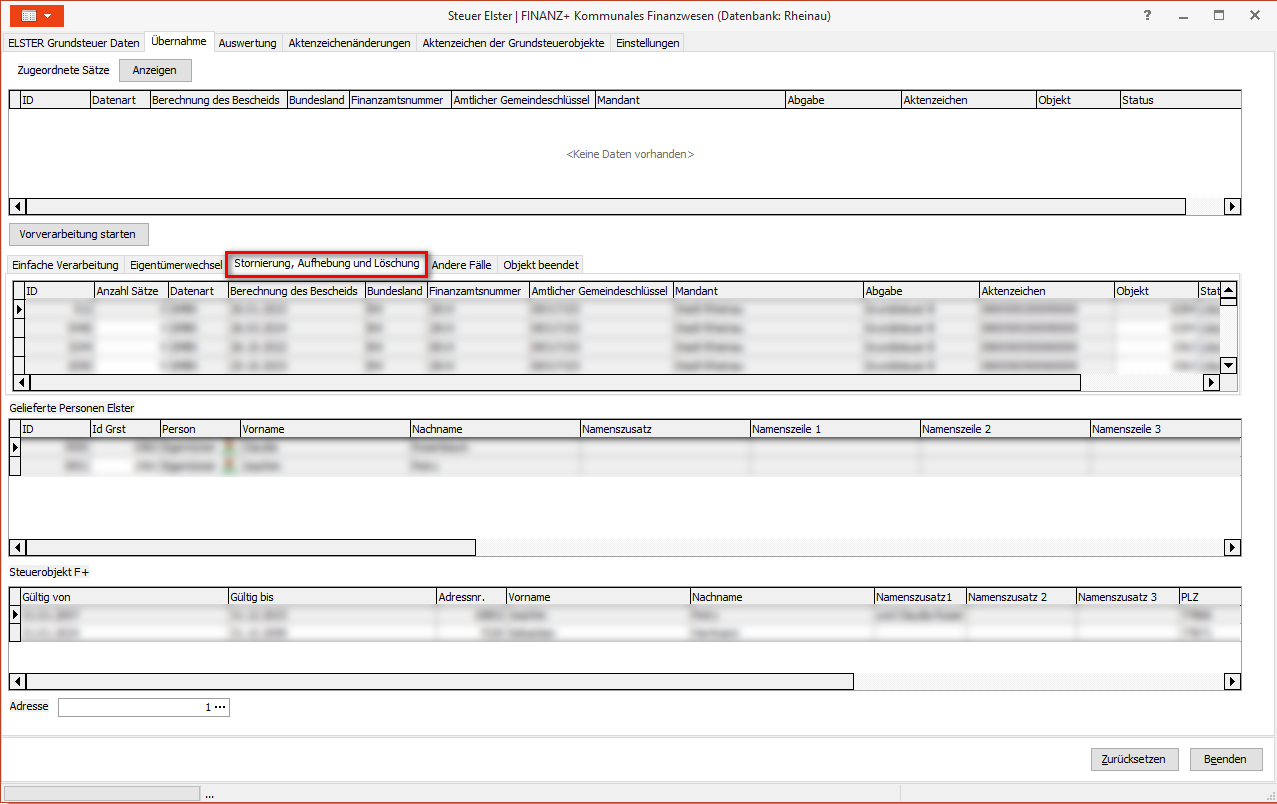Click the Namenszusatz 2 column header
This screenshot has height=804, width=1277.
(x=1020, y=597)
